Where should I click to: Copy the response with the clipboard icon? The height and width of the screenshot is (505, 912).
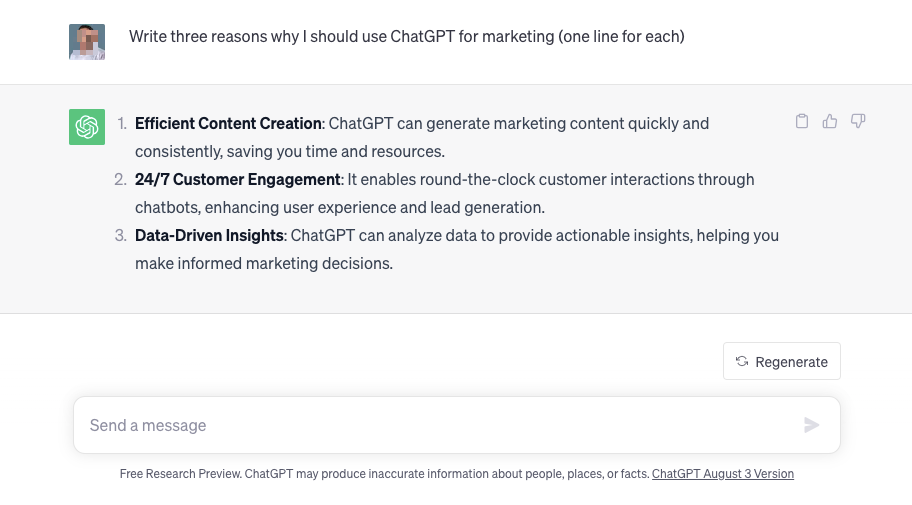tap(801, 121)
